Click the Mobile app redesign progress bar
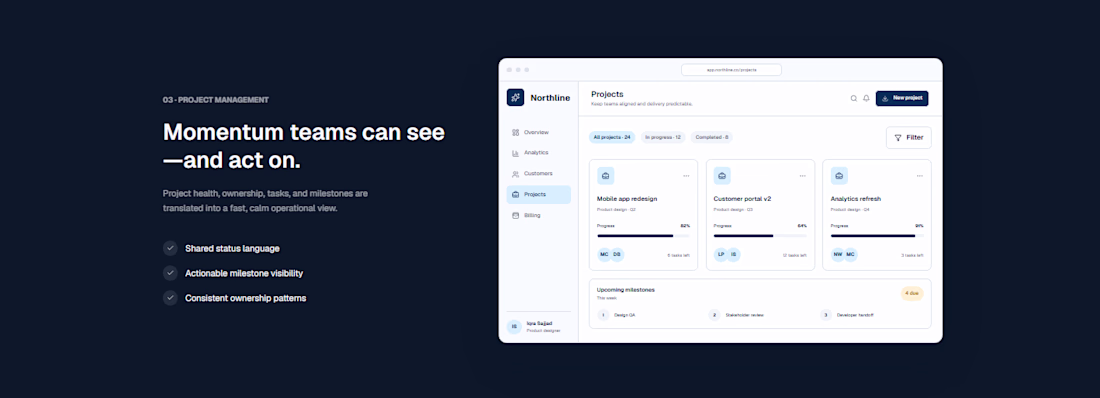This screenshot has width=1100, height=398. point(643,236)
